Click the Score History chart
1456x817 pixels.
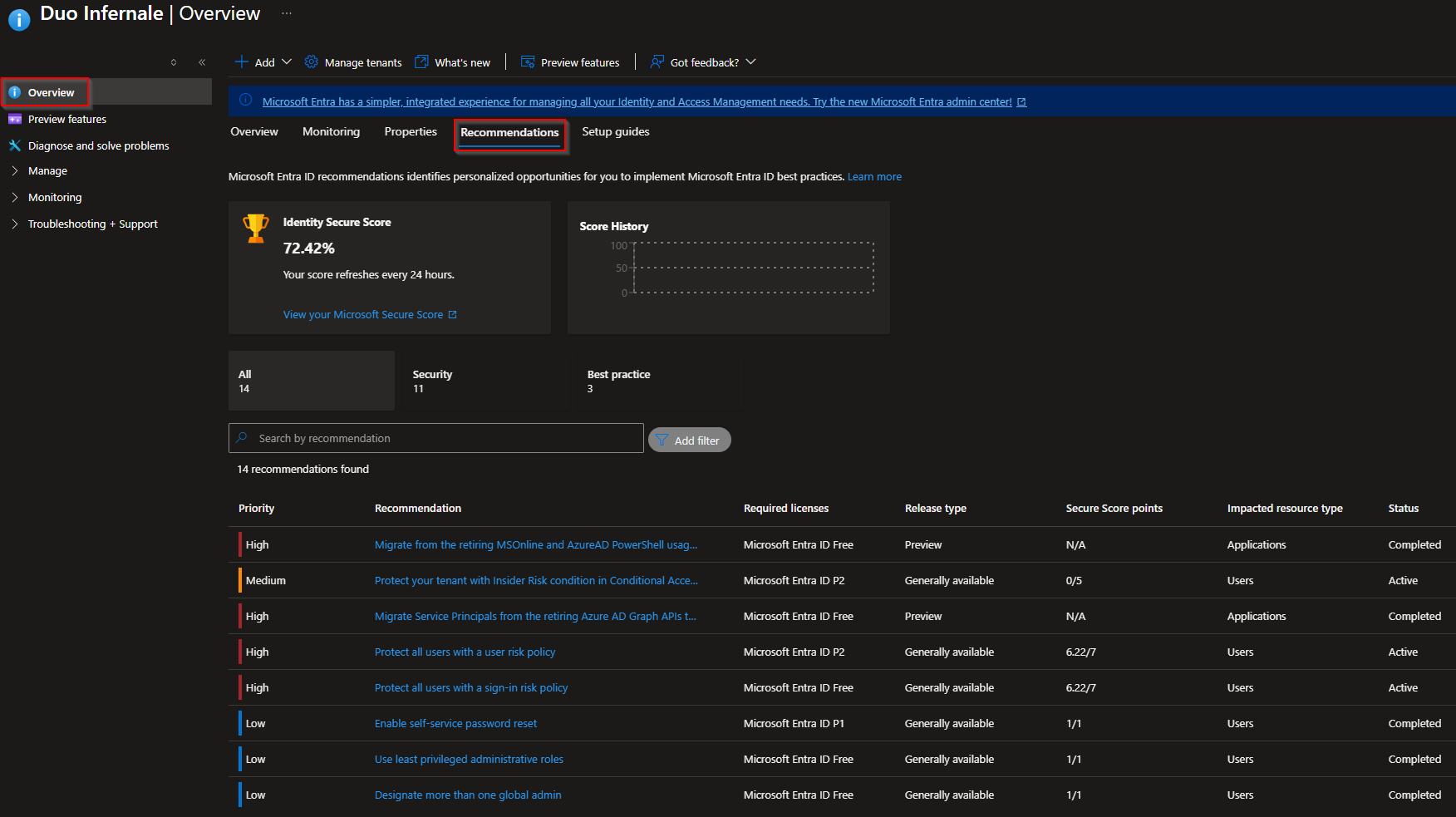point(753,268)
